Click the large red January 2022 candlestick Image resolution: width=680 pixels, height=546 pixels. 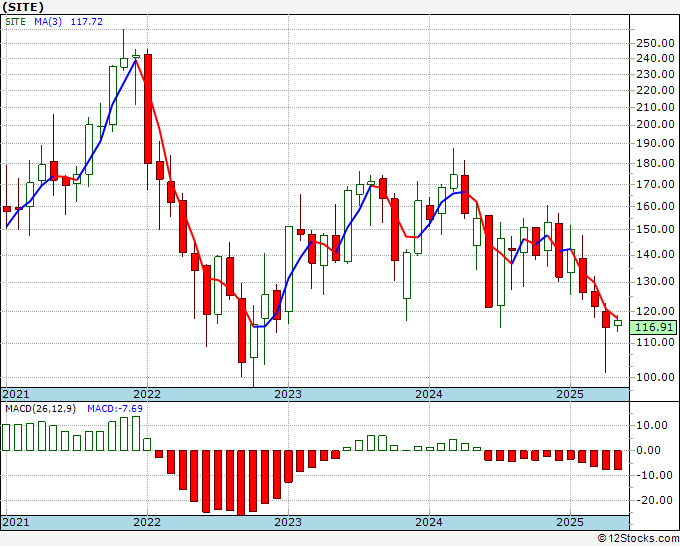pyautogui.click(x=148, y=109)
